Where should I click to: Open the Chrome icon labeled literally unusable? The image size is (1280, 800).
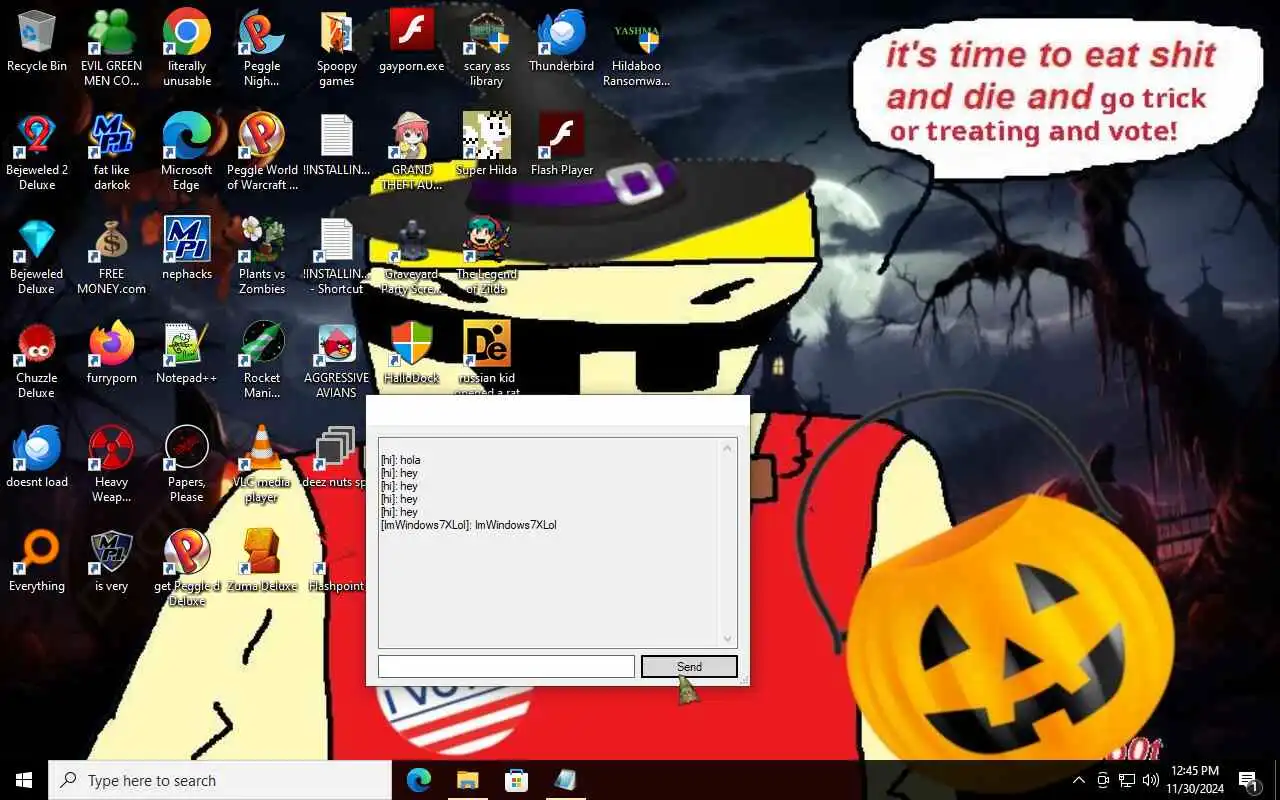(x=187, y=48)
